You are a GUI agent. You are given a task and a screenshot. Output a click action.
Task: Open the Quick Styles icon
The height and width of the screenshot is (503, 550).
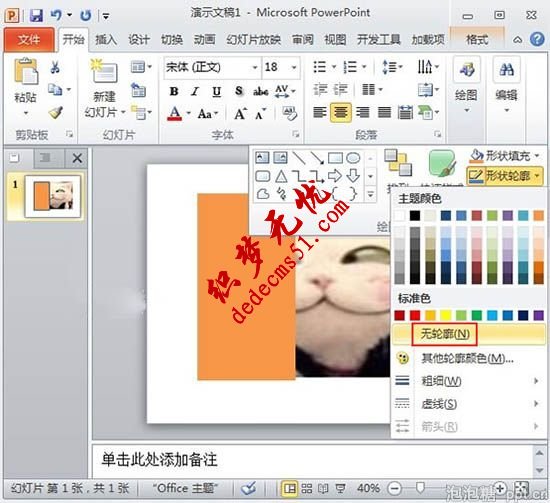(442, 163)
